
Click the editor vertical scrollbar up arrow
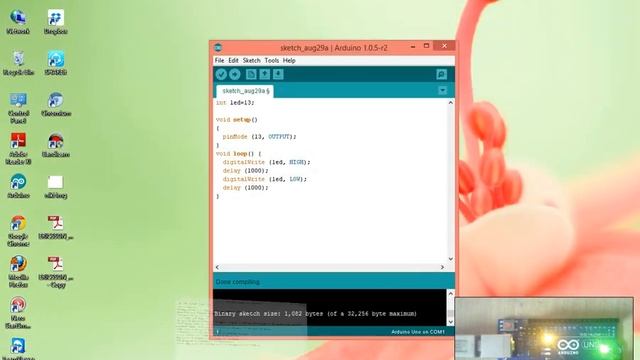pos(451,103)
